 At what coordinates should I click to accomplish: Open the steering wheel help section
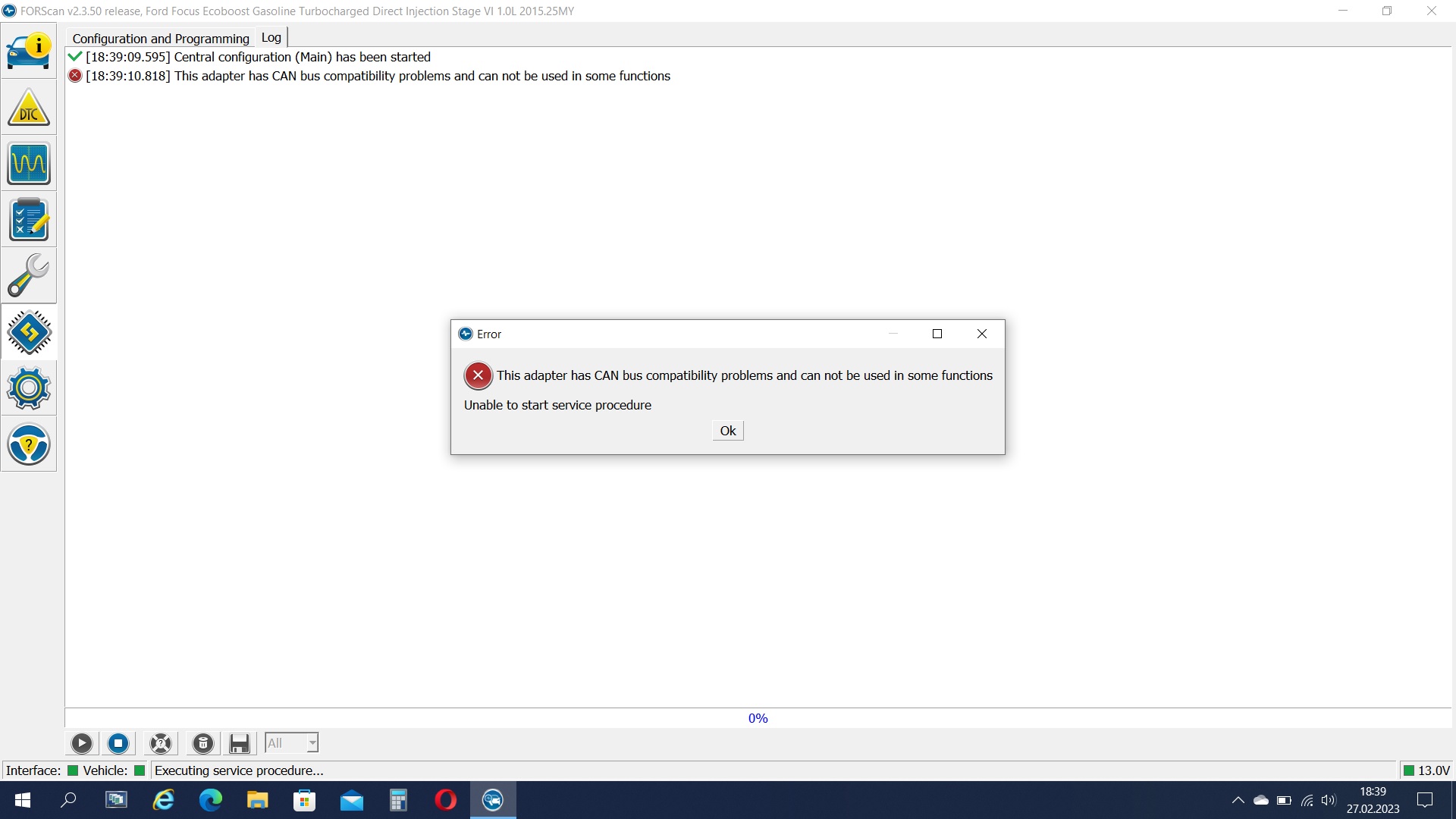(29, 444)
